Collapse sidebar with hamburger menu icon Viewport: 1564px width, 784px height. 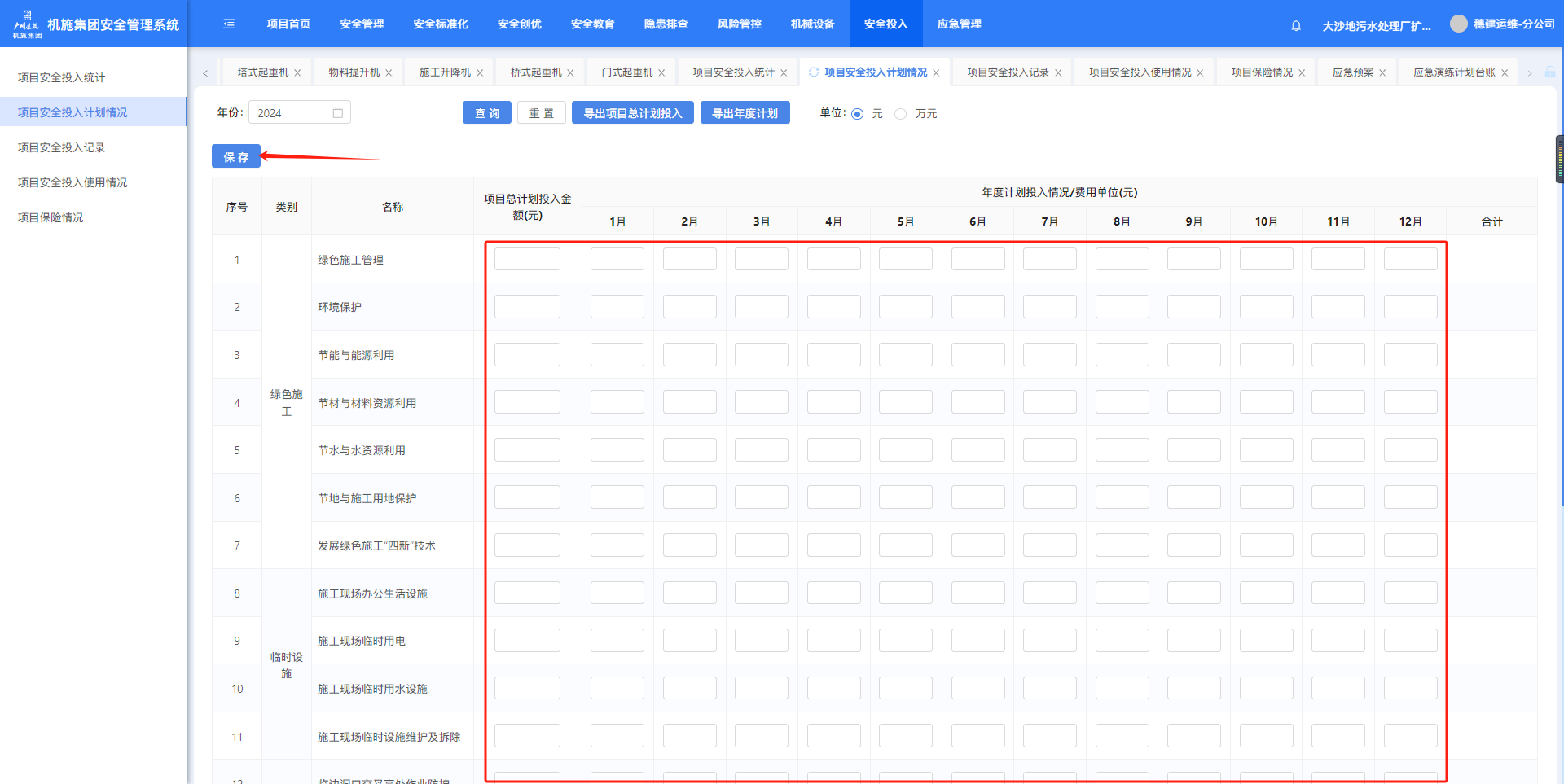tap(229, 24)
